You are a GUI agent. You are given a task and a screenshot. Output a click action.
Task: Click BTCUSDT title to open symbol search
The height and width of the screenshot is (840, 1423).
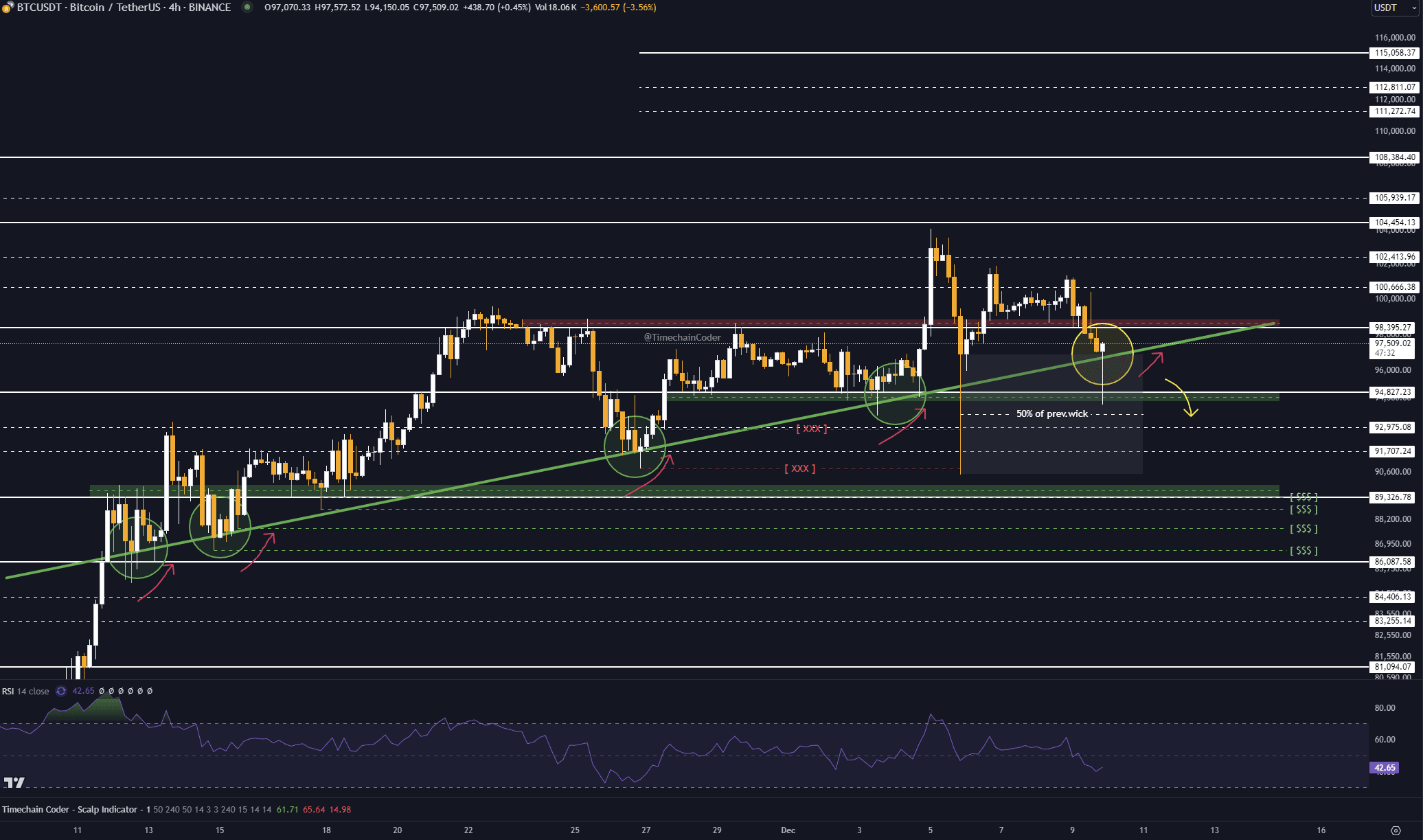point(38,8)
